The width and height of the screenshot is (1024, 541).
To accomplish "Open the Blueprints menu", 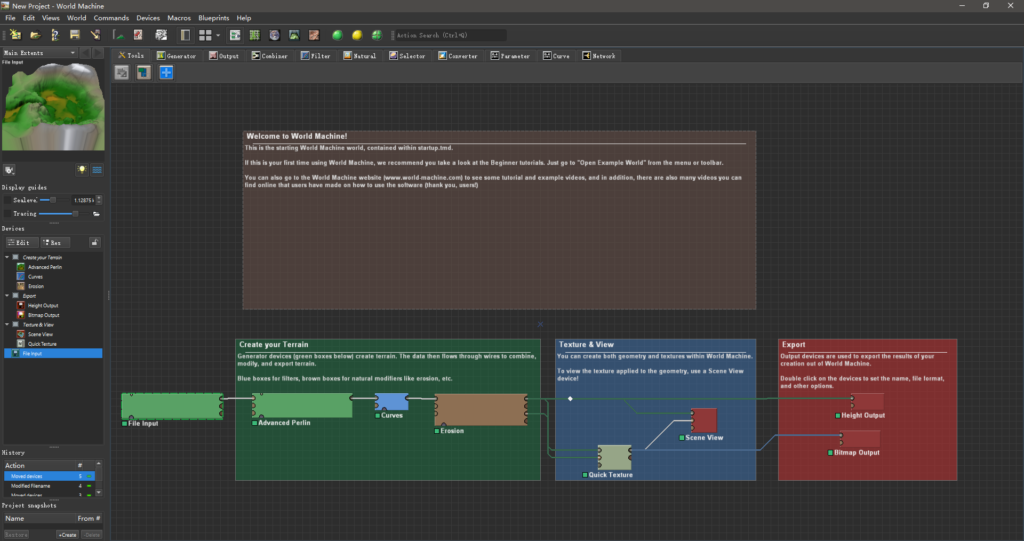I will click(213, 18).
